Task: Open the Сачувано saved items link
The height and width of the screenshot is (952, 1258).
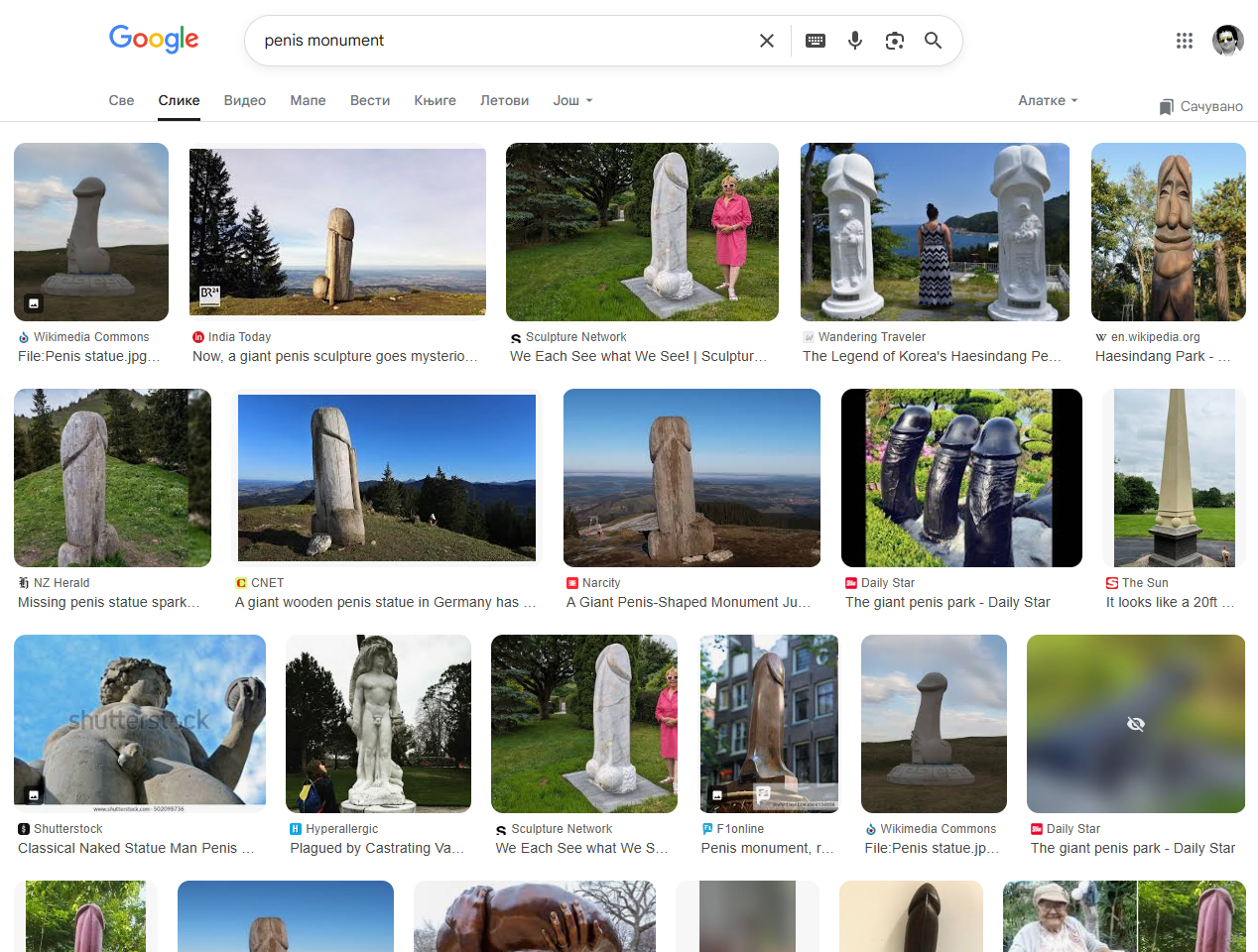Action: point(1201,107)
